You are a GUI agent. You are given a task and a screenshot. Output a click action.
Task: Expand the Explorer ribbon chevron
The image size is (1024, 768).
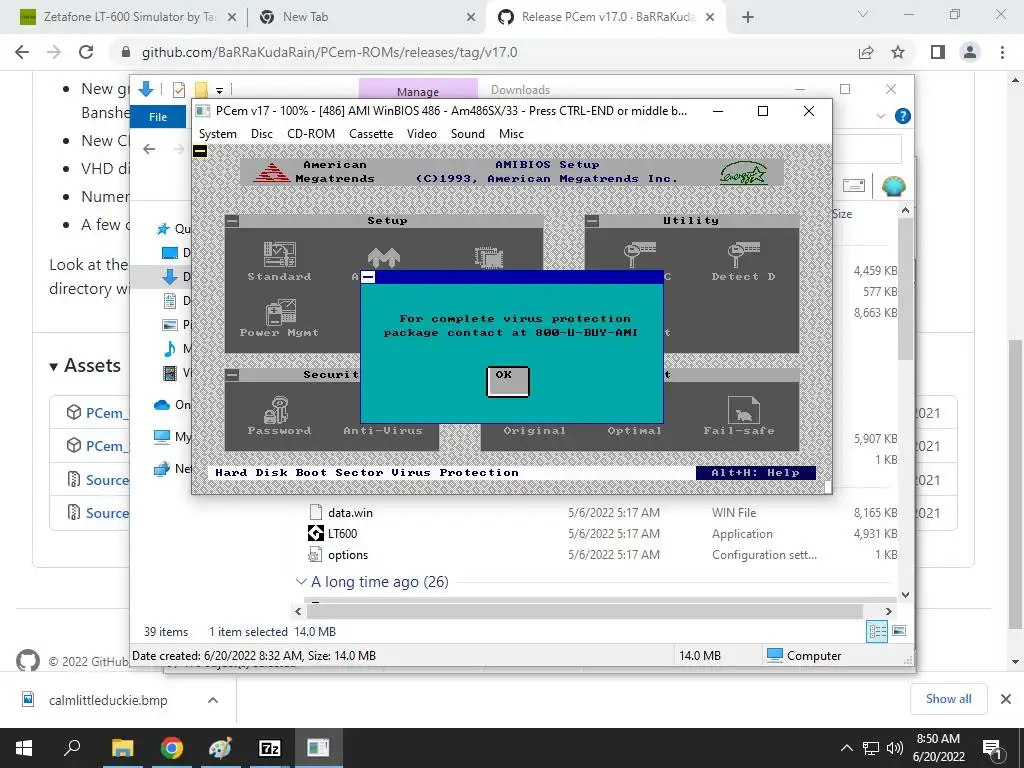point(880,116)
